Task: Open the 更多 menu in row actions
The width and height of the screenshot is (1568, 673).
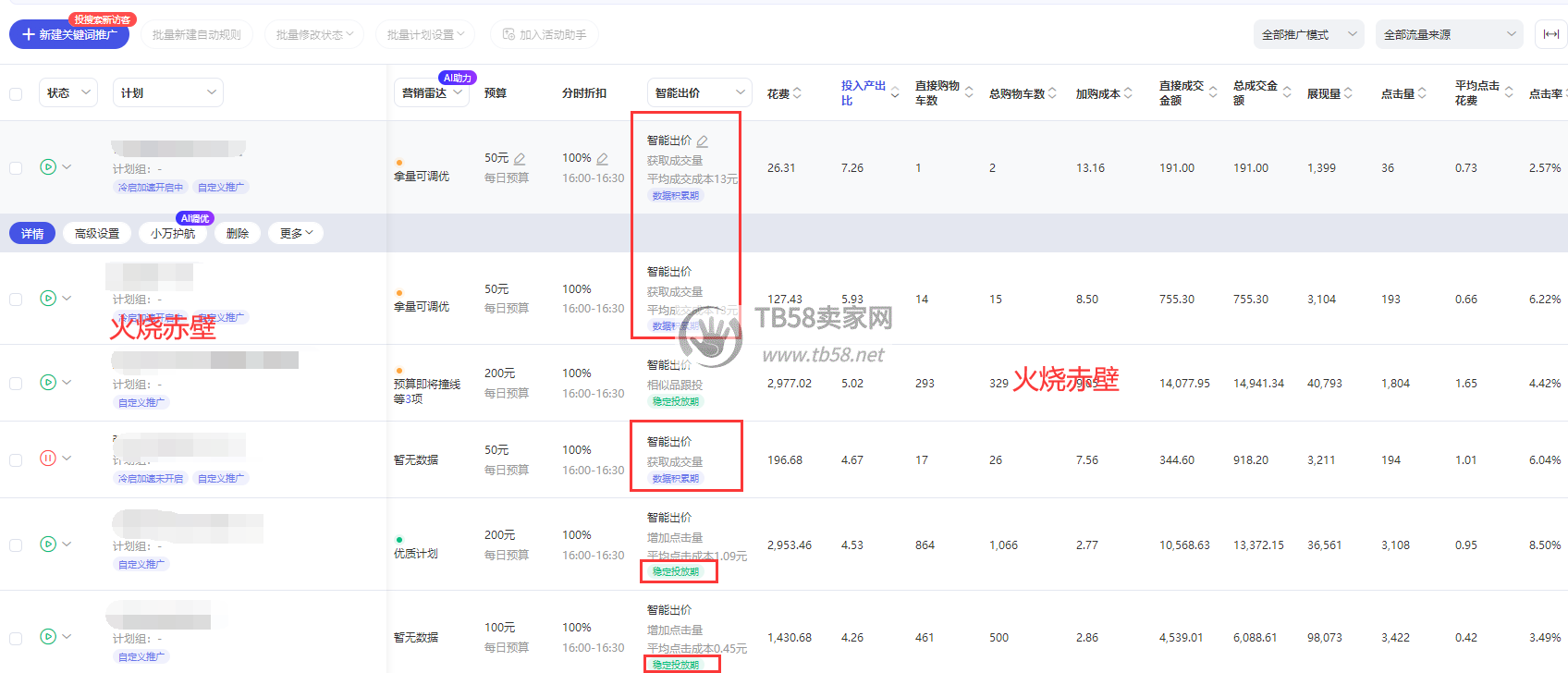Action: point(296,234)
